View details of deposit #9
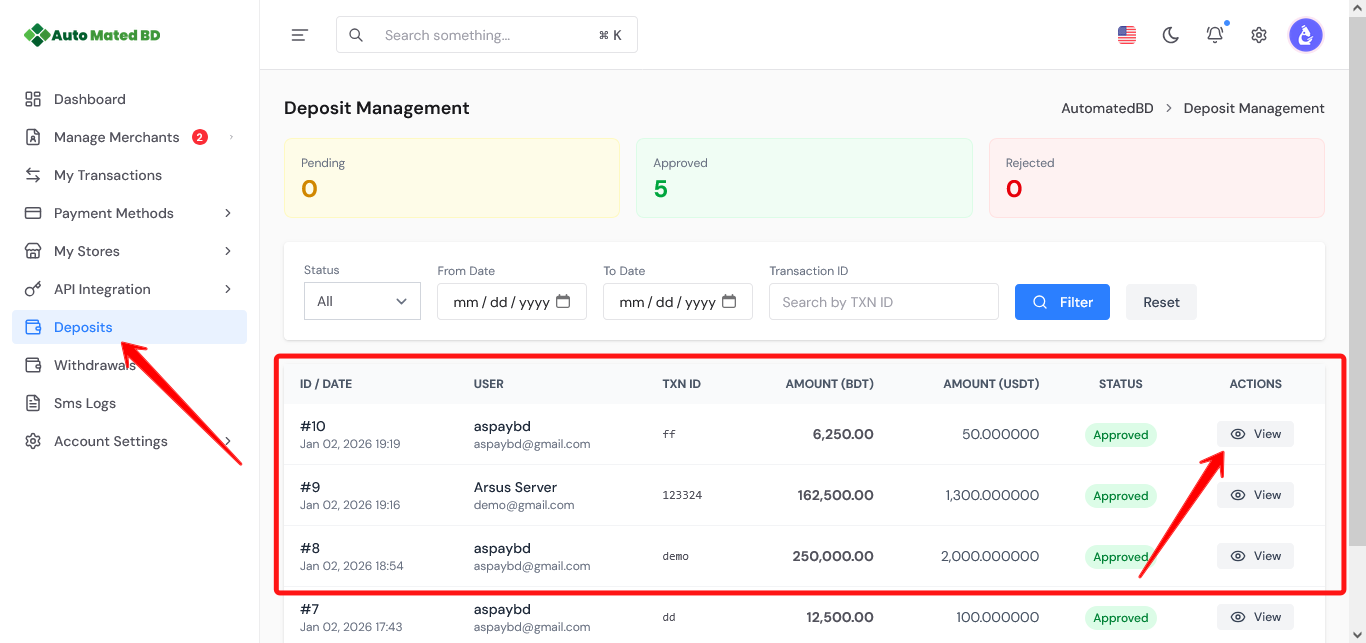Viewport: 1366px width, 643px height. (x=1255, y=495)
